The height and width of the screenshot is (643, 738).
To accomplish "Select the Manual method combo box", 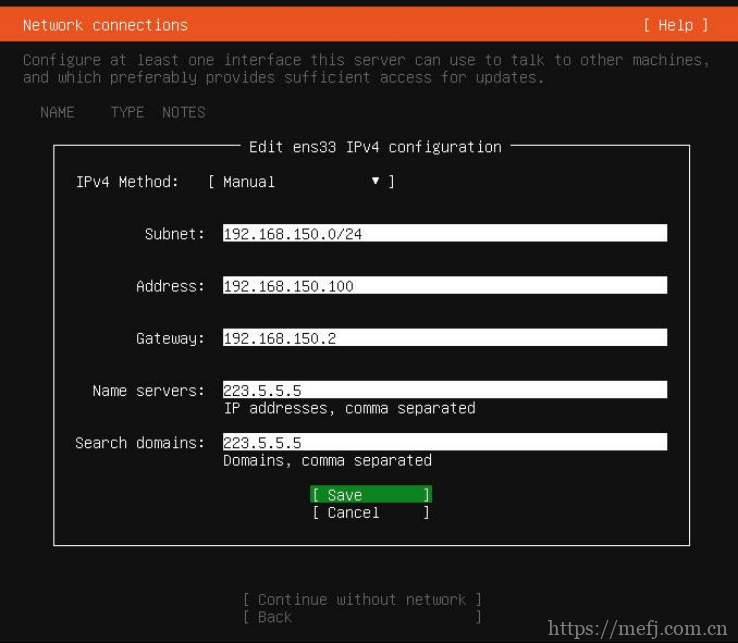I will [x=300, y=182].
